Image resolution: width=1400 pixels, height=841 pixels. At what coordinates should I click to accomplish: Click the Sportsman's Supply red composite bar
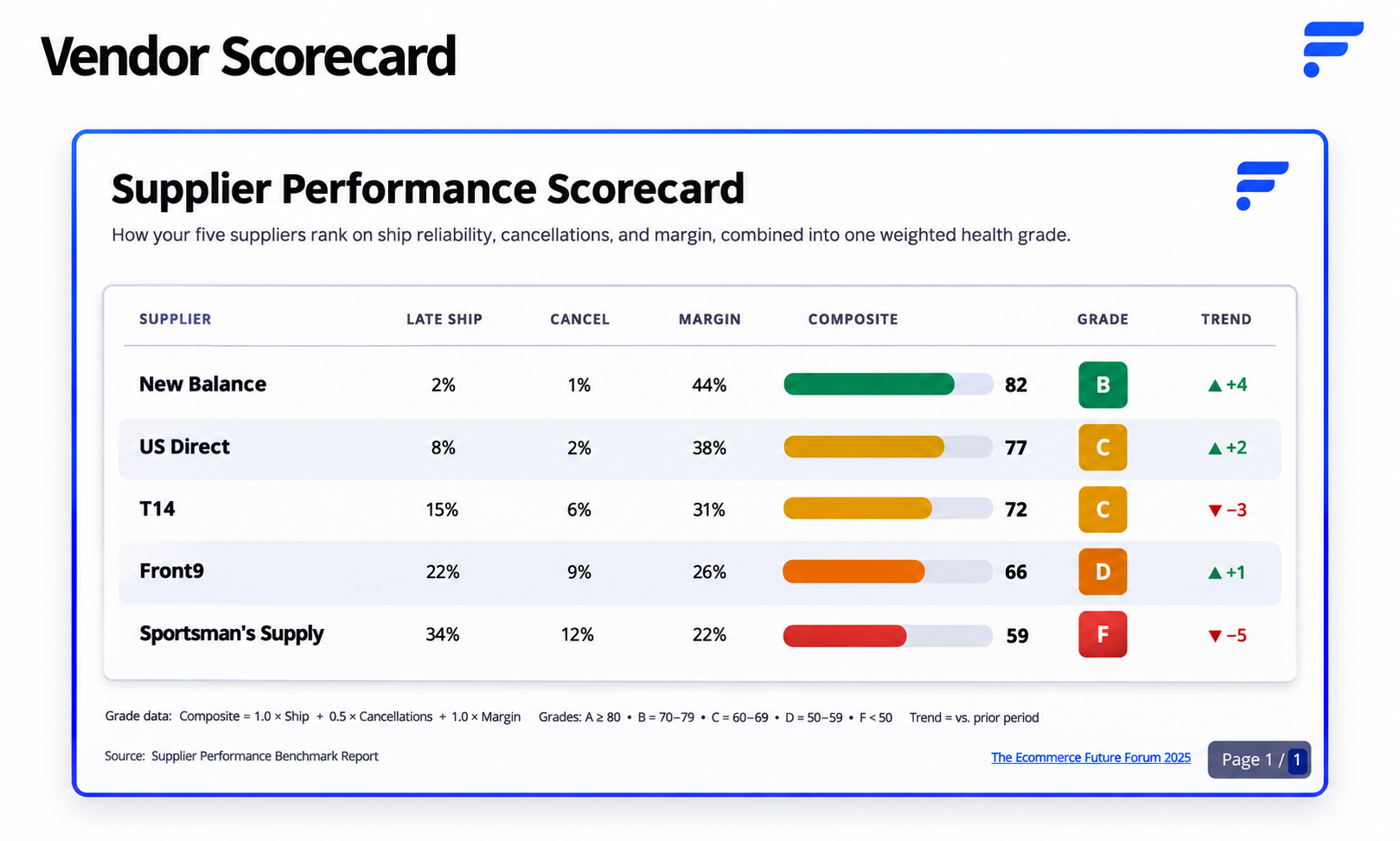point(845,636)
